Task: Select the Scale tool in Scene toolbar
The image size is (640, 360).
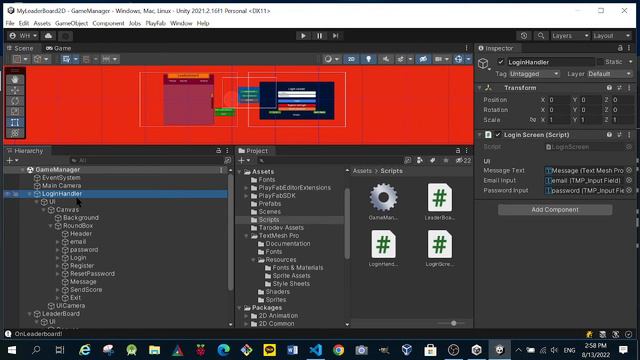Action: [15, 111]
